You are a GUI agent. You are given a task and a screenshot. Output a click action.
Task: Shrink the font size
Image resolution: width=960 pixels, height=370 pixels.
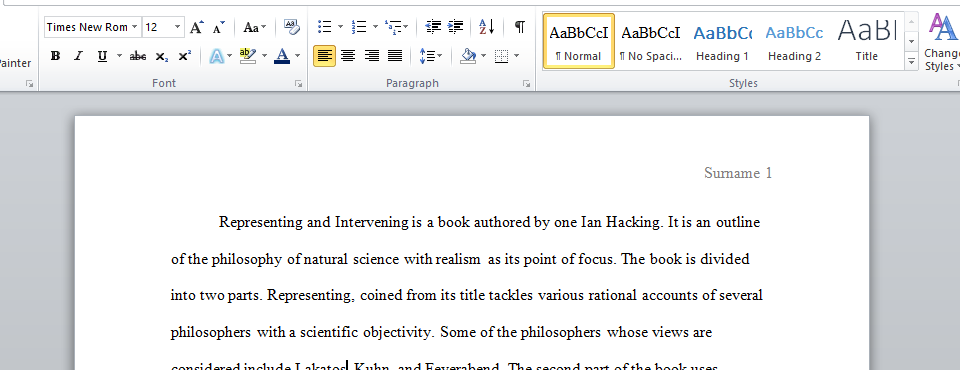219,27
